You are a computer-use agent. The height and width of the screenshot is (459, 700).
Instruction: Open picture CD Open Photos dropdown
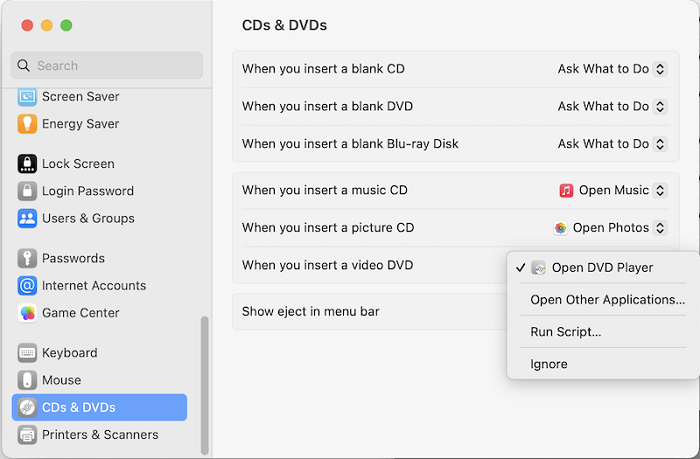[x=609, y=228]
